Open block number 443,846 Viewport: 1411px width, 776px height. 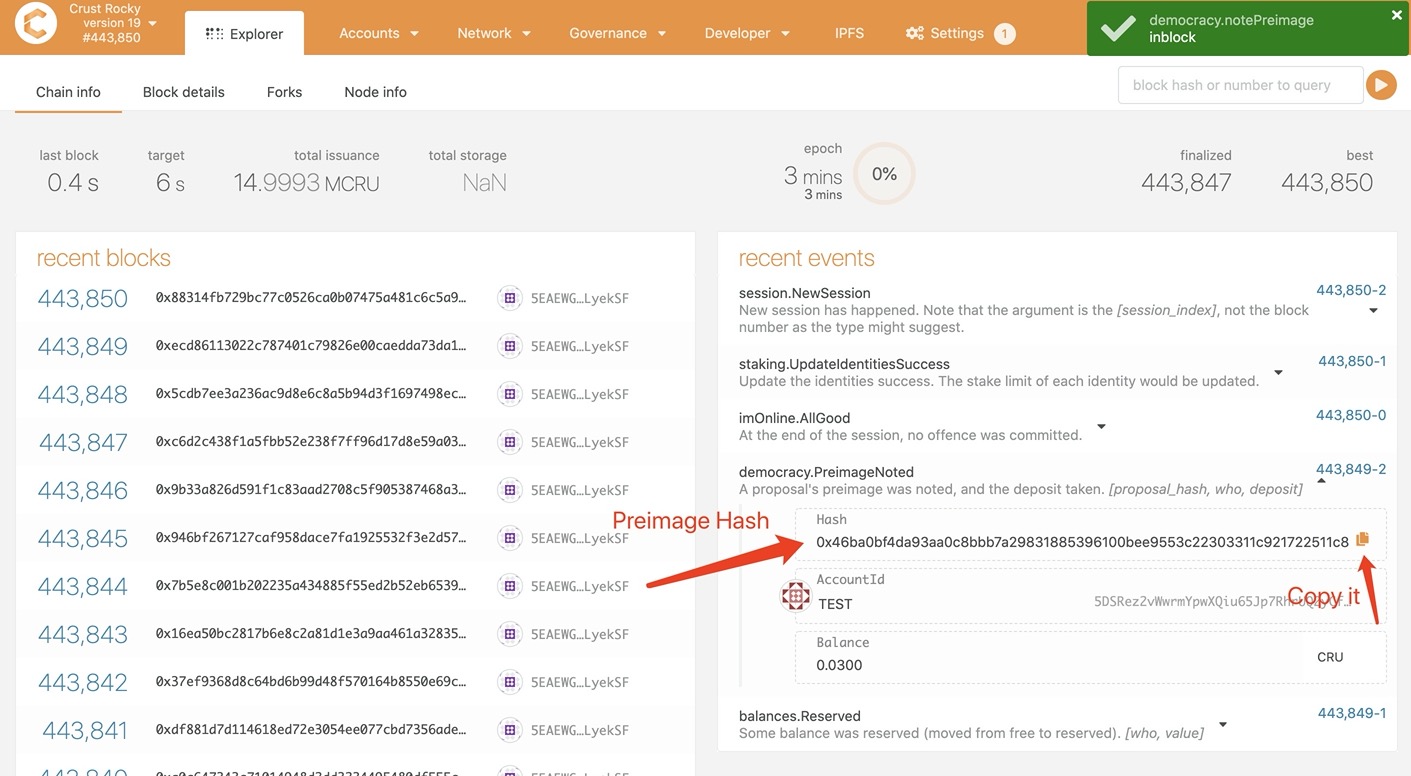83,490
